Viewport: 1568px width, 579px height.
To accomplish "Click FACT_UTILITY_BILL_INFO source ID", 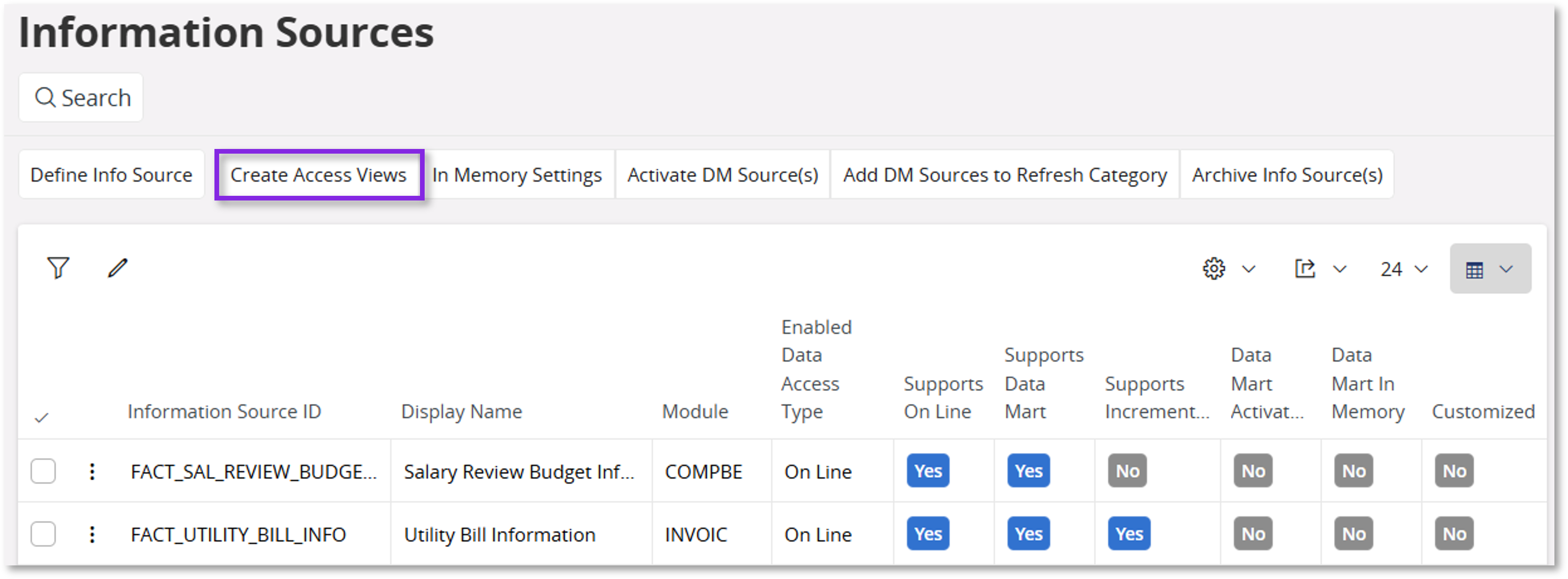I will [238, 535].
